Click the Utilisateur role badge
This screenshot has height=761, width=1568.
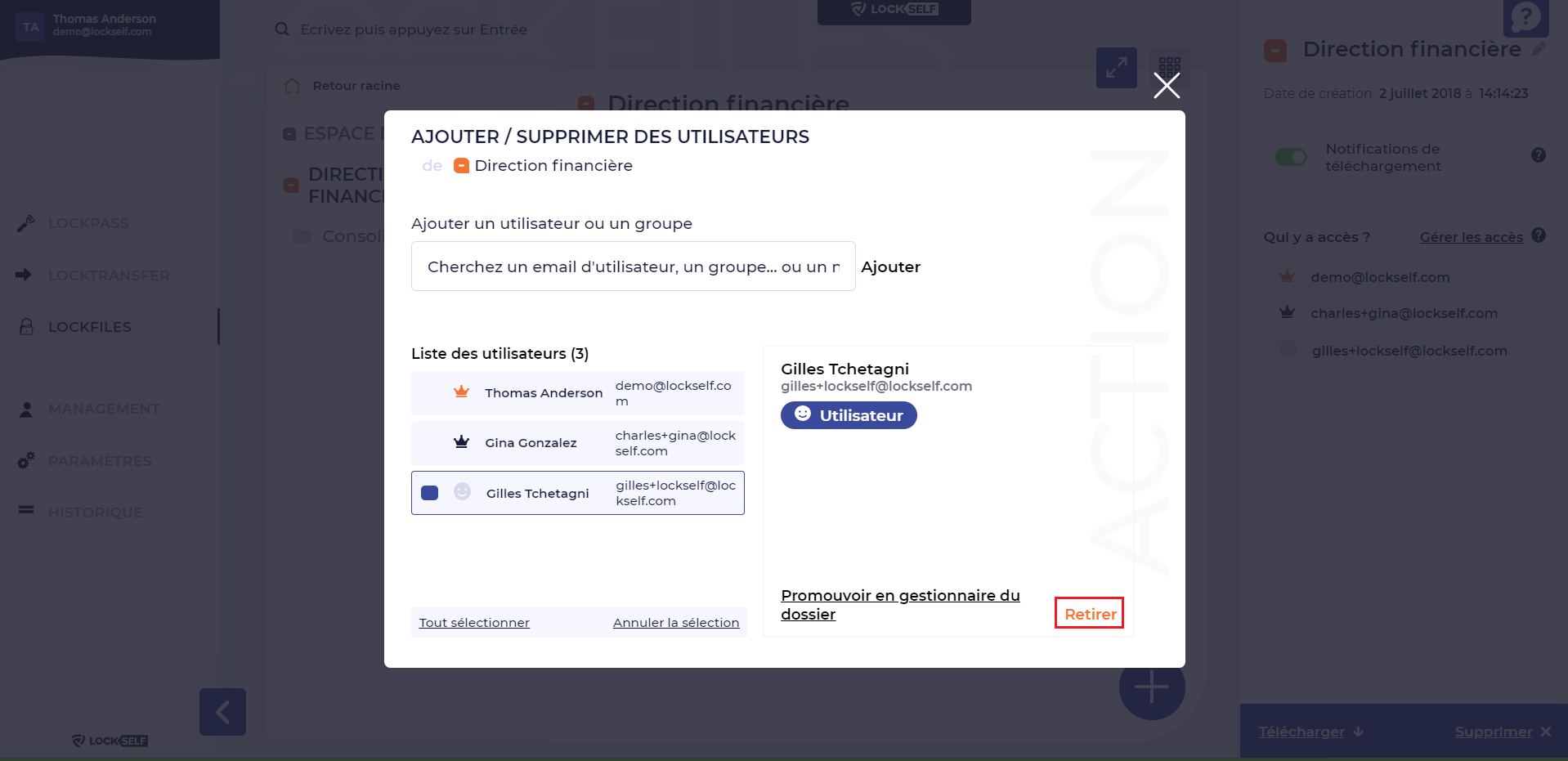pyautogui.click(x=849, y=415)
